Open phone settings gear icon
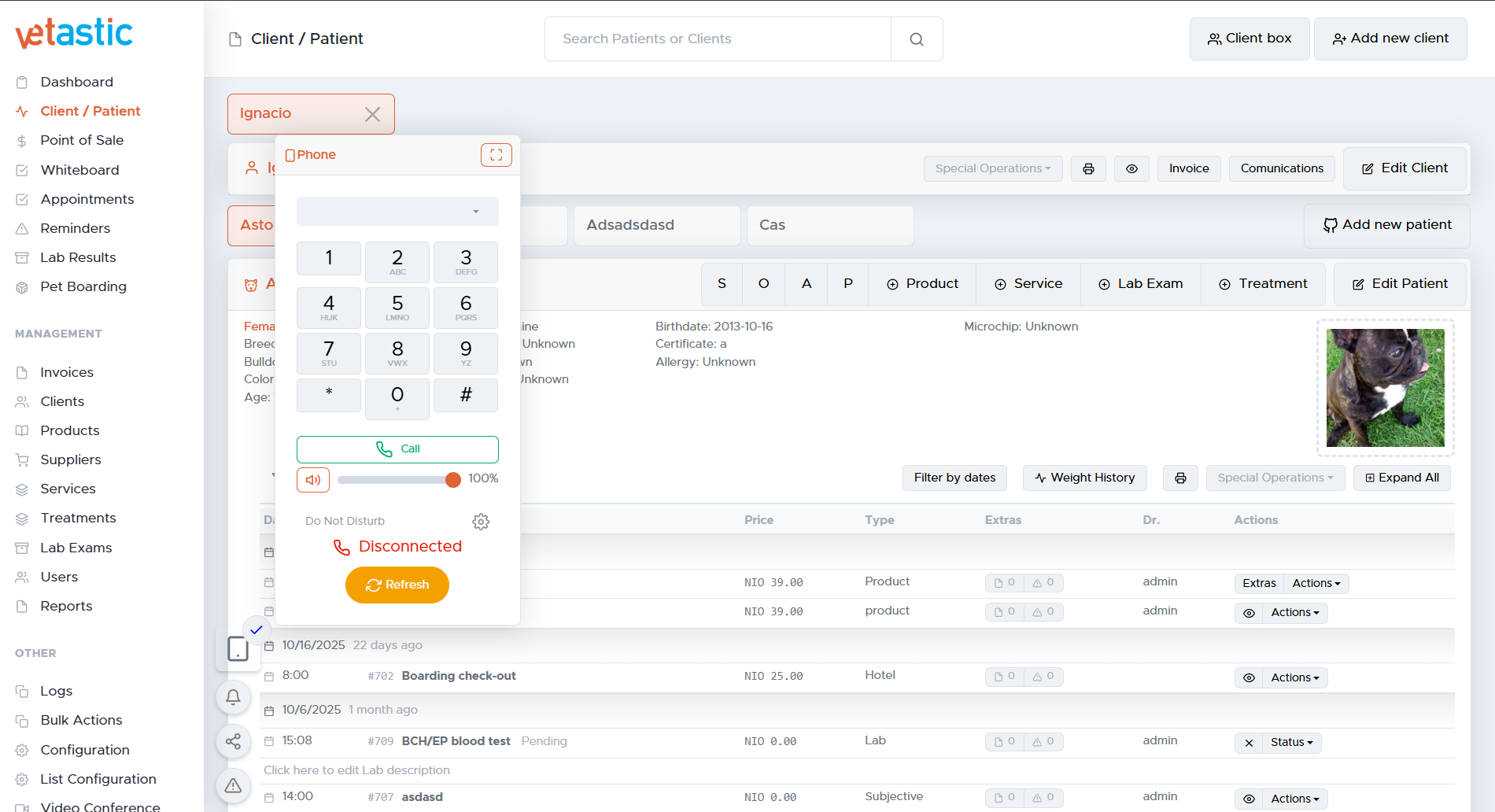This screenshot has width=1495, height=812. click(481, 522)
